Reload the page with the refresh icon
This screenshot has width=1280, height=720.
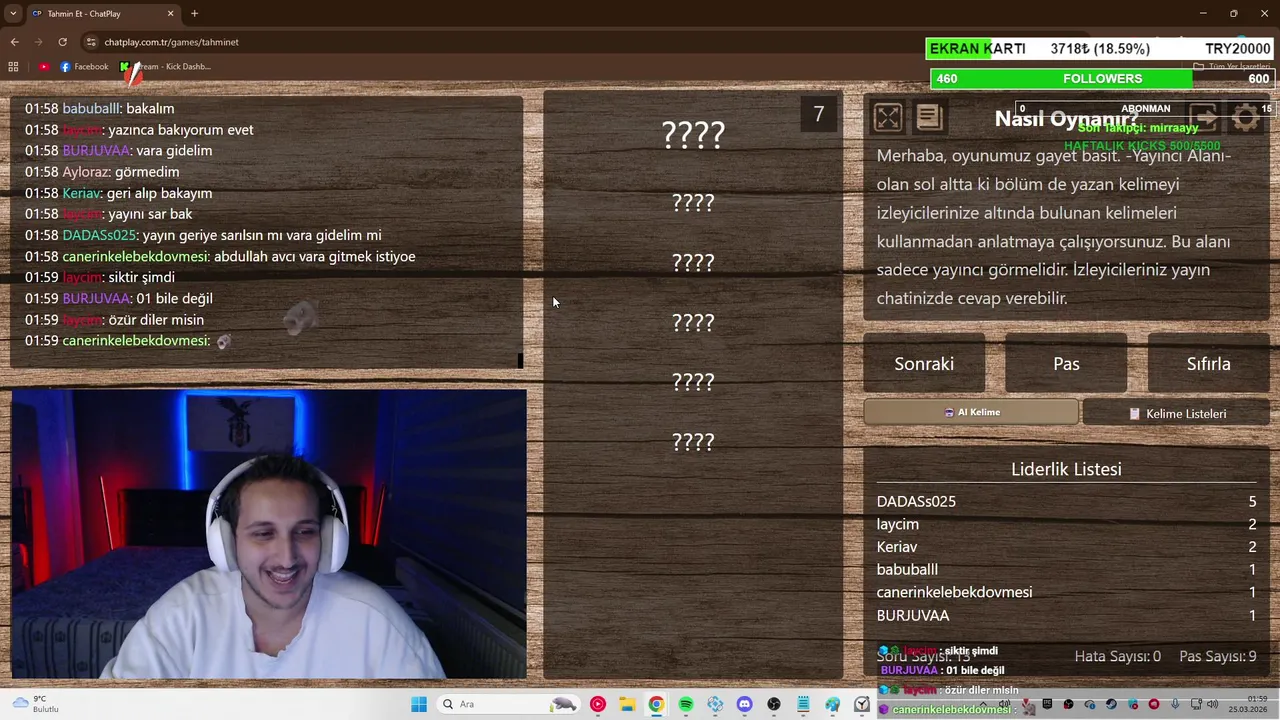click(62, 42)
